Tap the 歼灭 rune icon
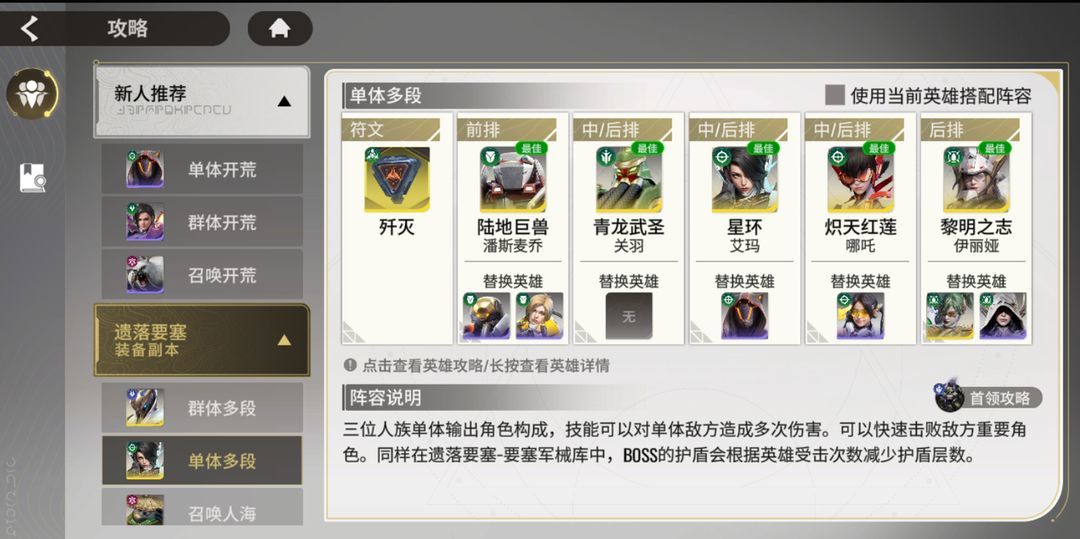 (397, 180)
